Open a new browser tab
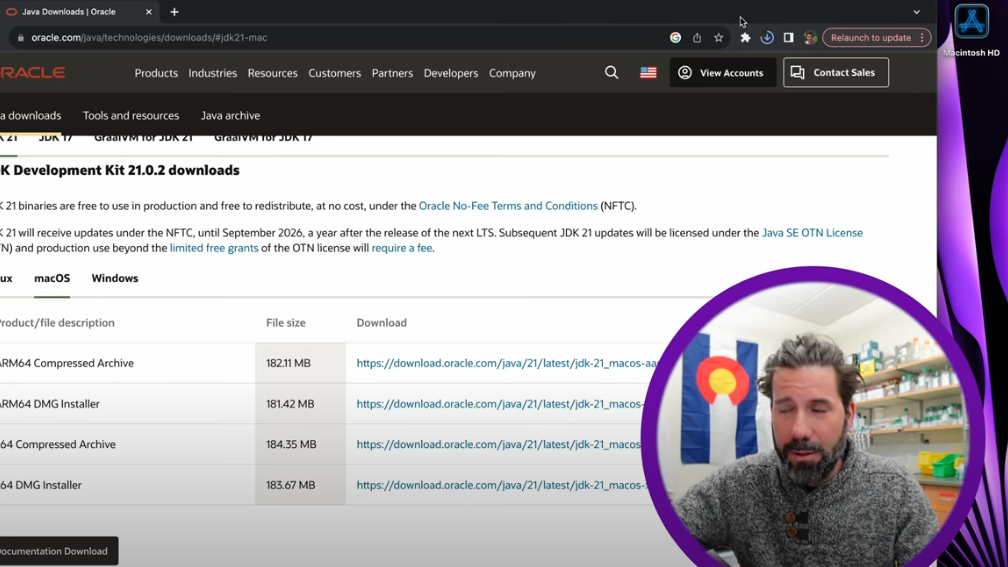Image resolution: width=1008 pixels, height=567 pixels. click(174, 12)
